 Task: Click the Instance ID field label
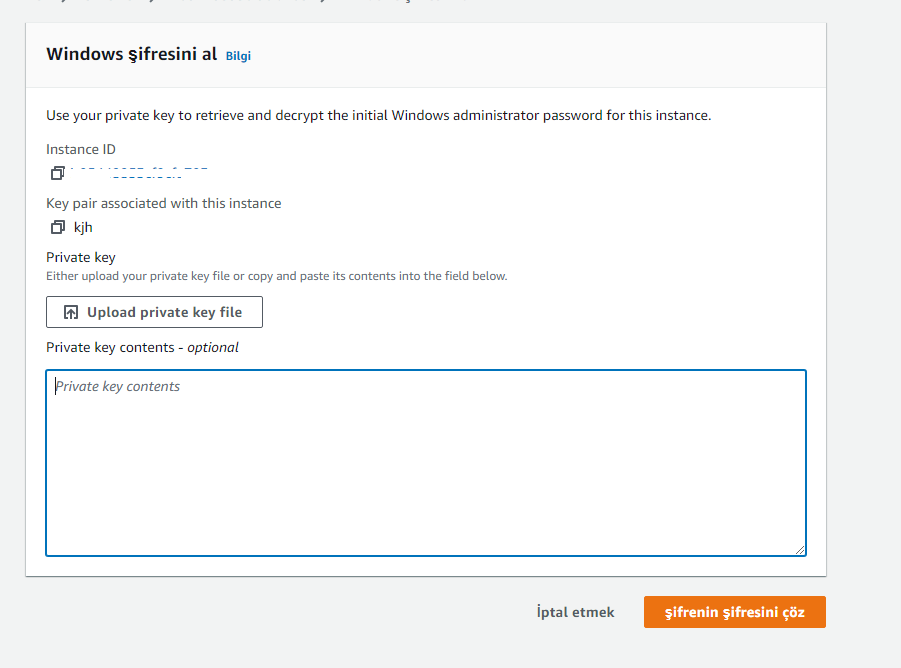click(x=80, y=149)
